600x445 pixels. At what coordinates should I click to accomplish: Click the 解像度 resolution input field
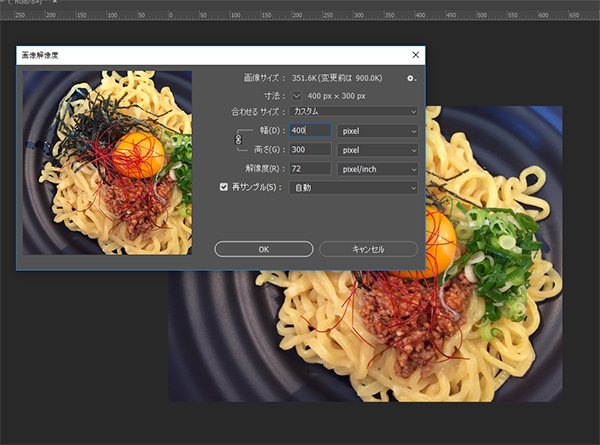(310, 169)
